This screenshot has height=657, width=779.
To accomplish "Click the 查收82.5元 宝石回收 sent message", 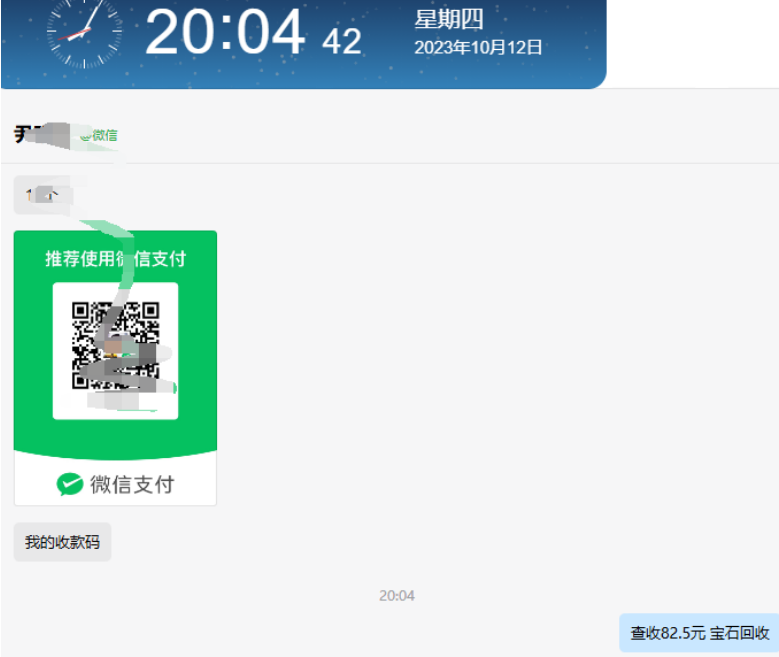I will [x=699, y=633].
